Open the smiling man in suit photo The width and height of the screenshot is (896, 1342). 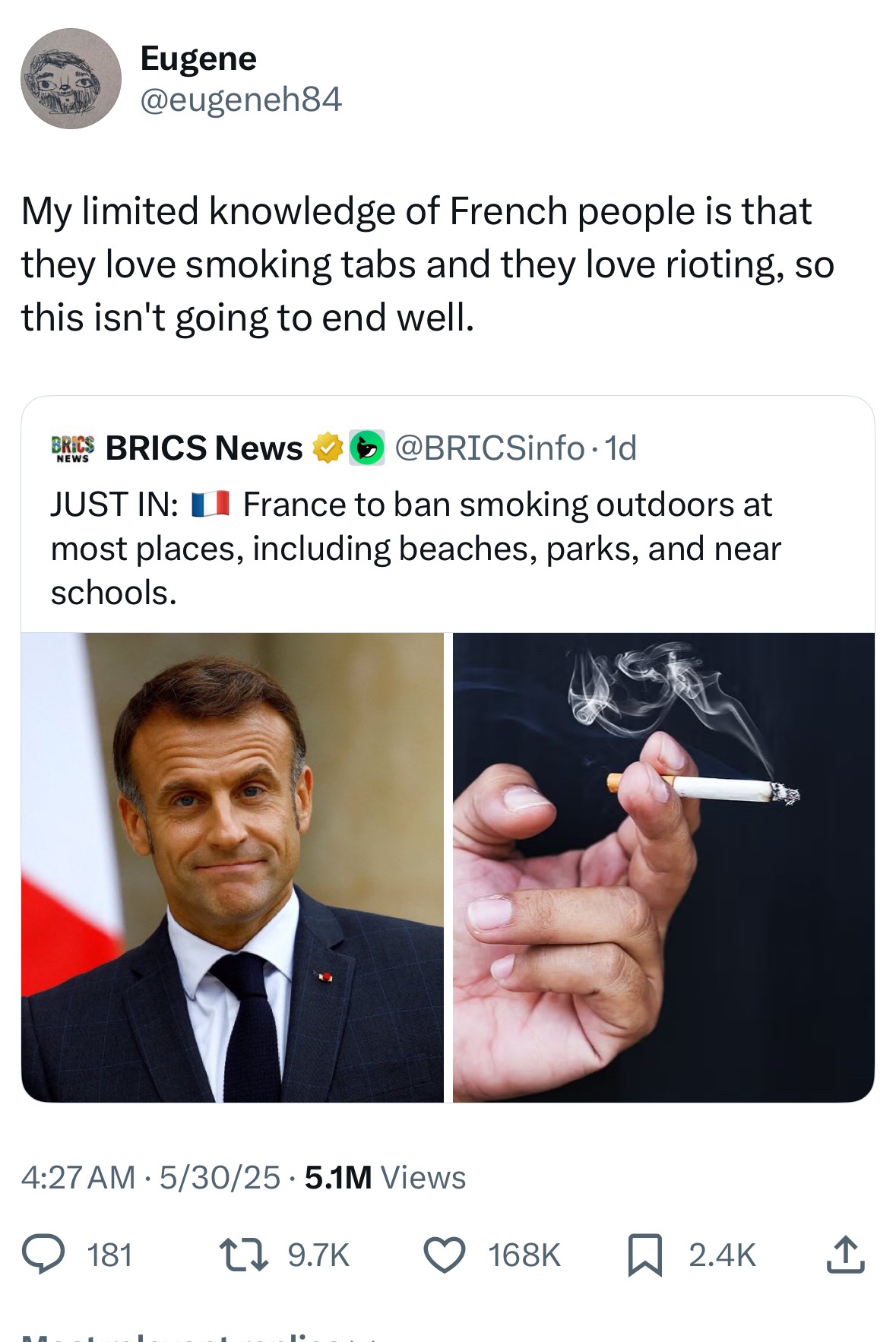point(233,866)
